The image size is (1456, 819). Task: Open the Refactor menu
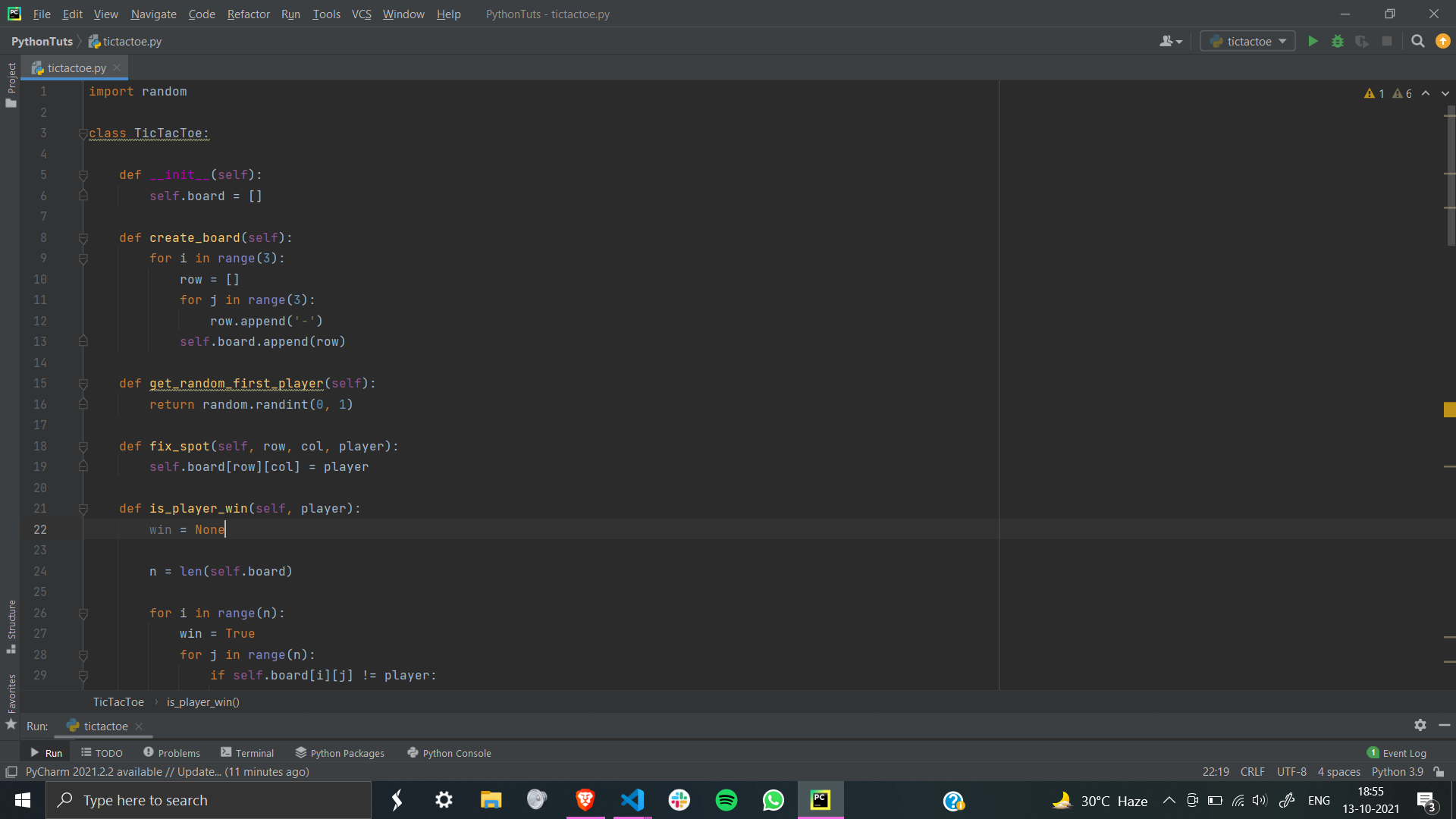248,14
